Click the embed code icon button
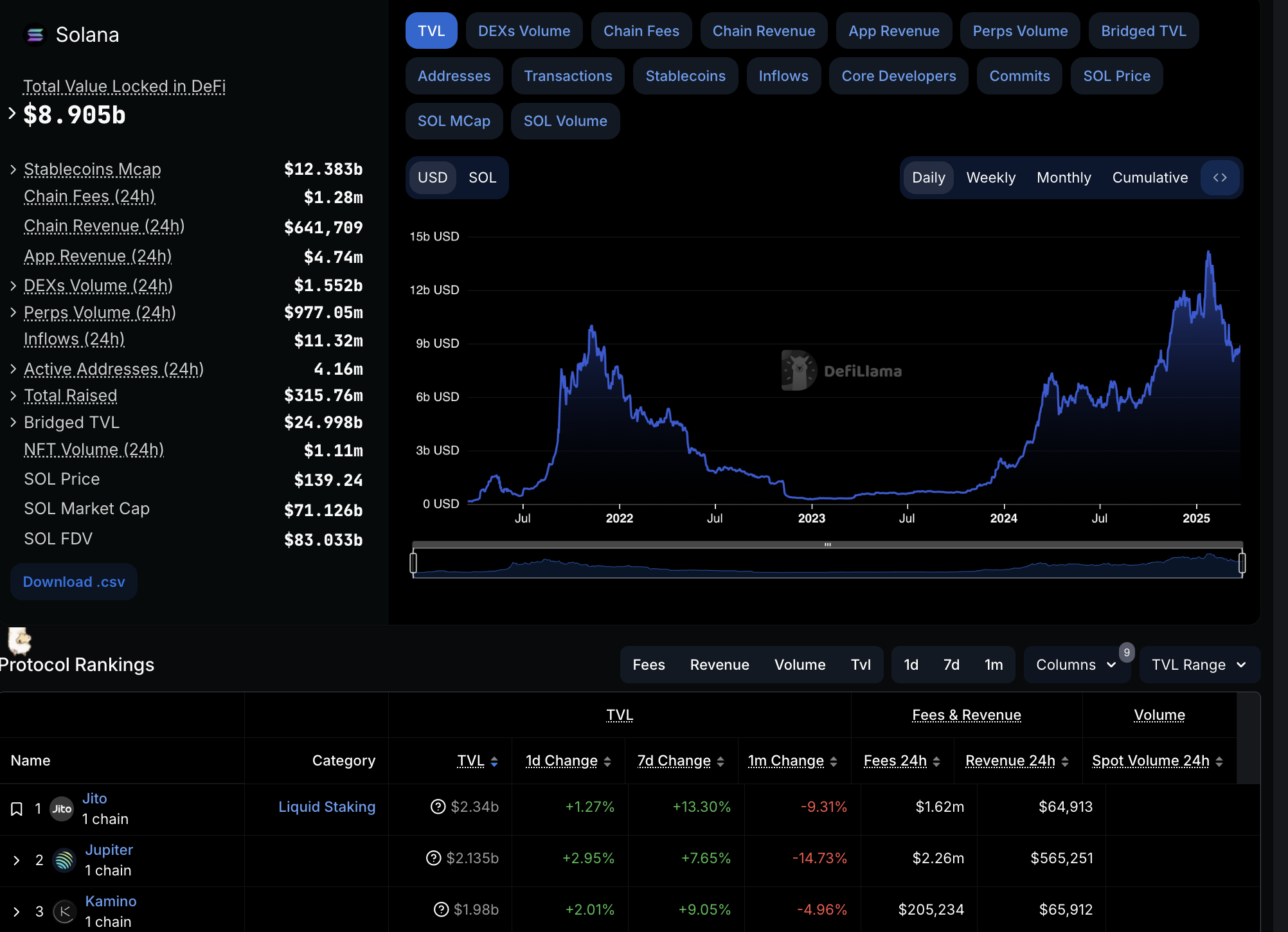 (1220, 177)
